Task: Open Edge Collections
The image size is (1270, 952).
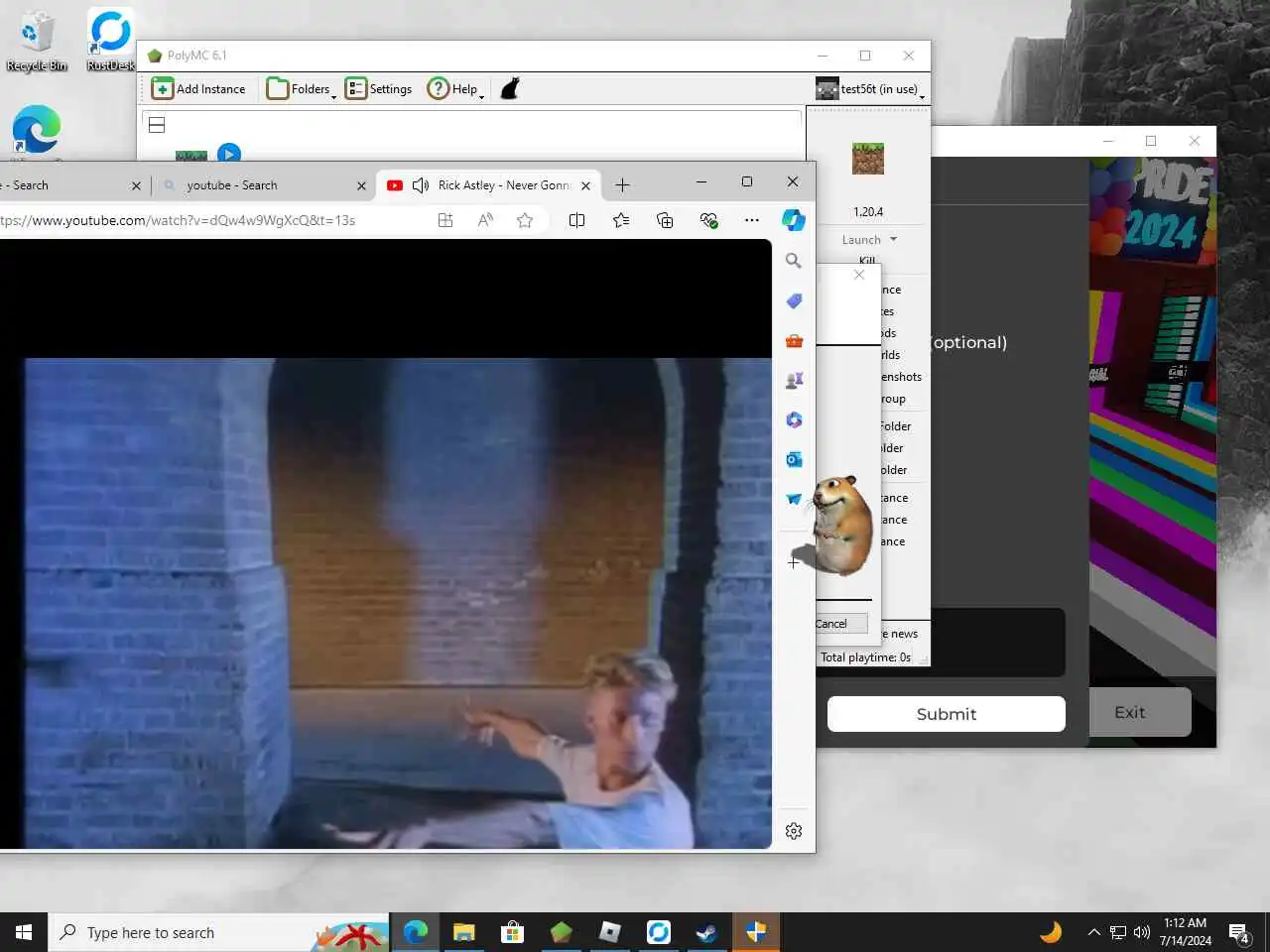Action: pos(665,220)
